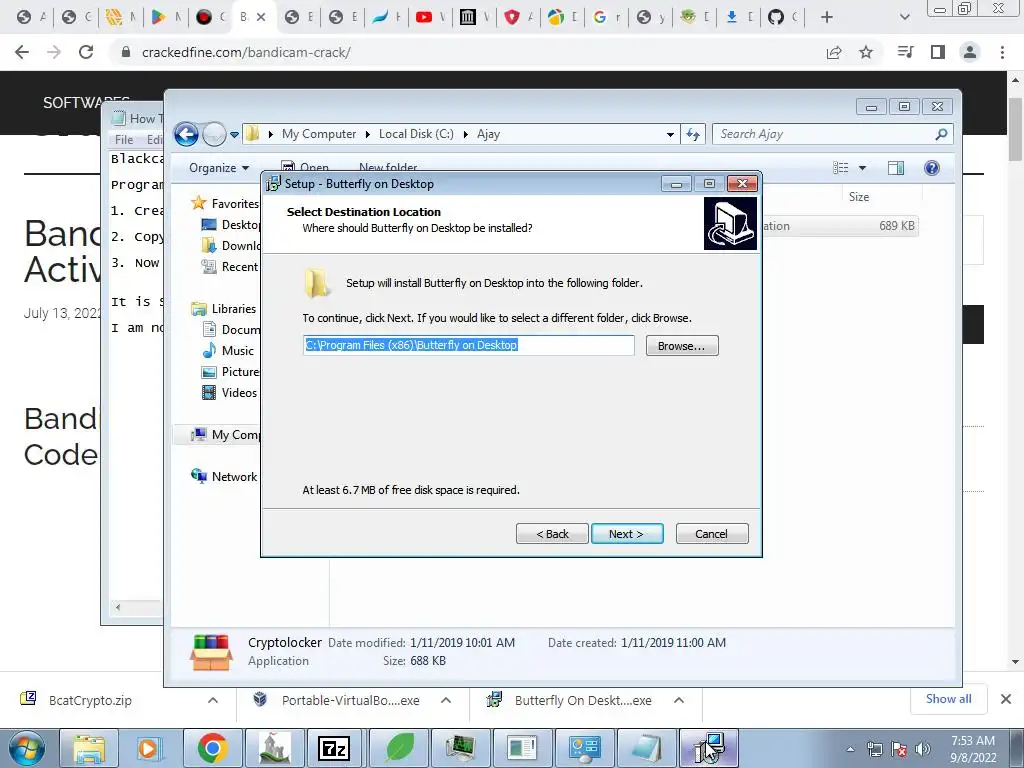Click the Chrome address bar URL
This screenshot has height=768, width=1024.
[246, 52]
